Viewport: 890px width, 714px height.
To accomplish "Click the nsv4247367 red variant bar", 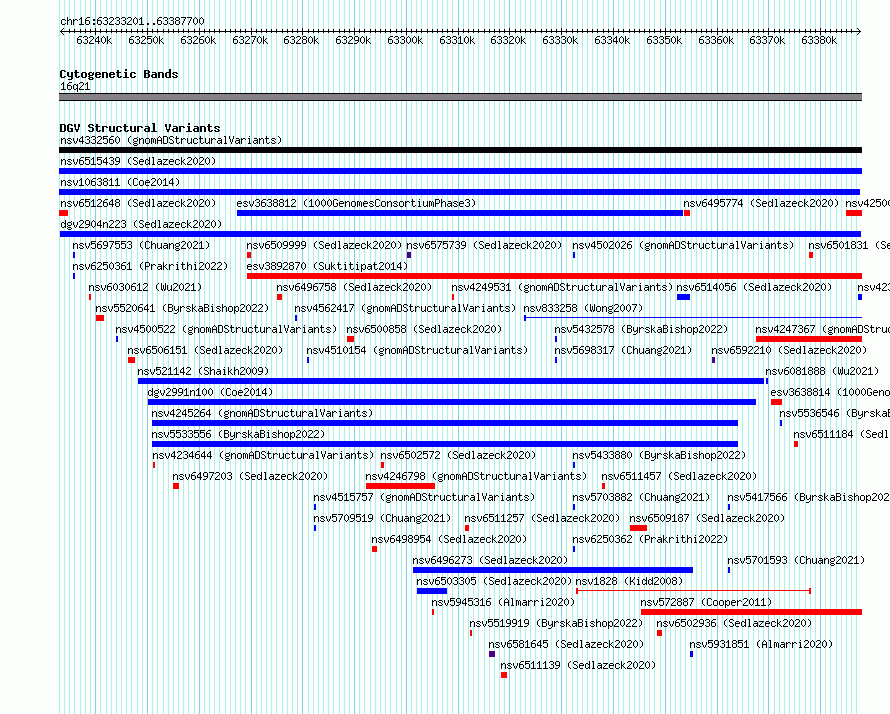I will tap(809, 339).
